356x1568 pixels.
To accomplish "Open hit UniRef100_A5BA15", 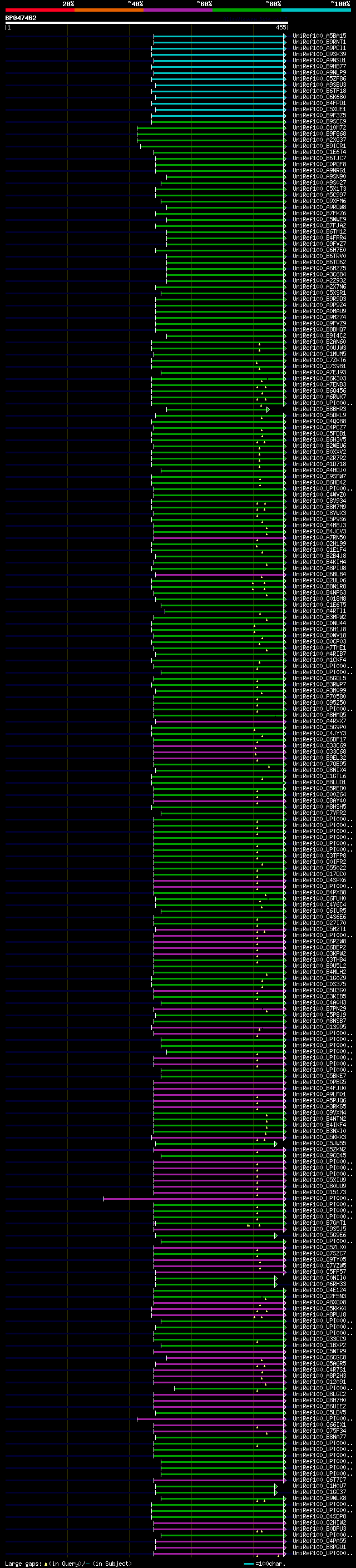I will pyautogui.click(x=319, y=36).
